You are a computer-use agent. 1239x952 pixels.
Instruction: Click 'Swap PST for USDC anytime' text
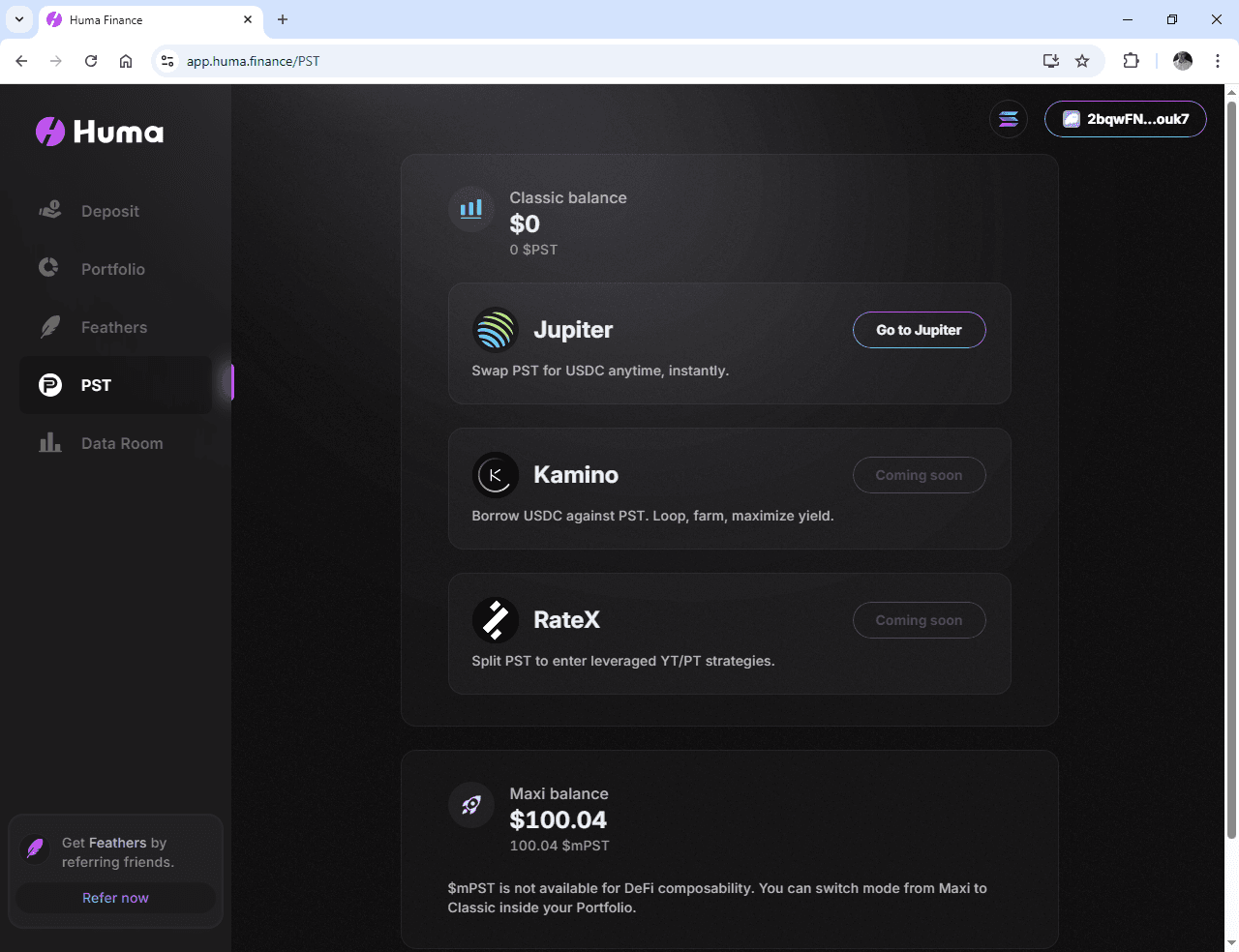click(x=600, y=371)
